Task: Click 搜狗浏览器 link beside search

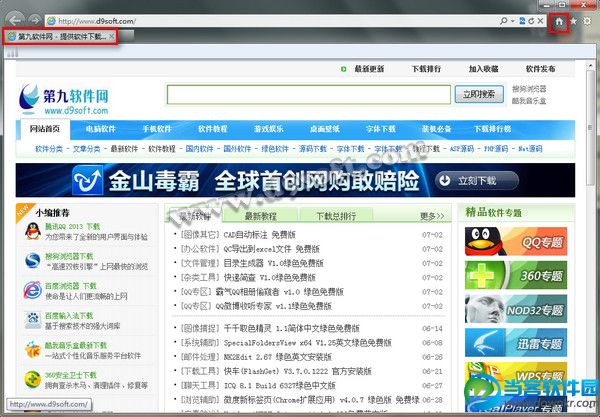Action: pyautogui.click(x=529, y=89)
